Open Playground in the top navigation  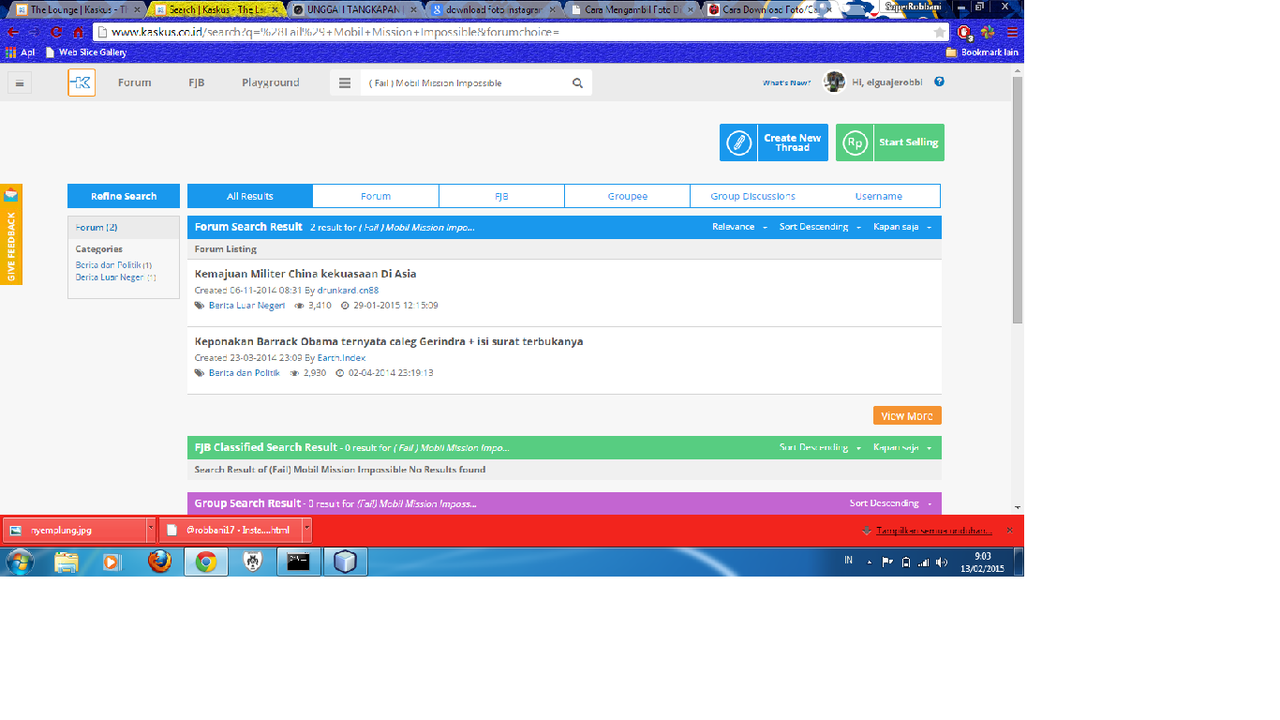coord(270,83)
